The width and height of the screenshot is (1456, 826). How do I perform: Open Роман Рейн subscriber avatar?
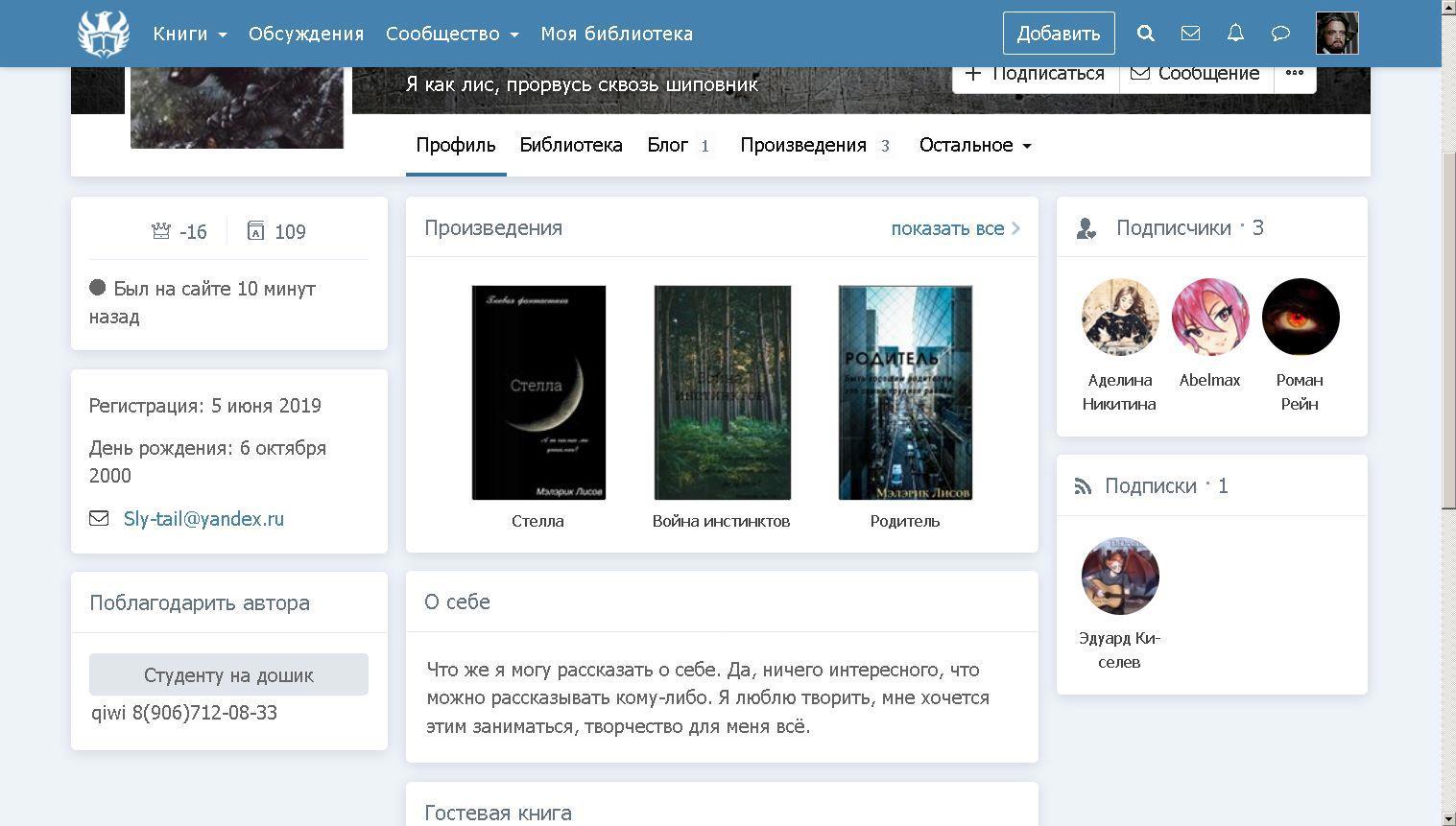(1300, 318)
